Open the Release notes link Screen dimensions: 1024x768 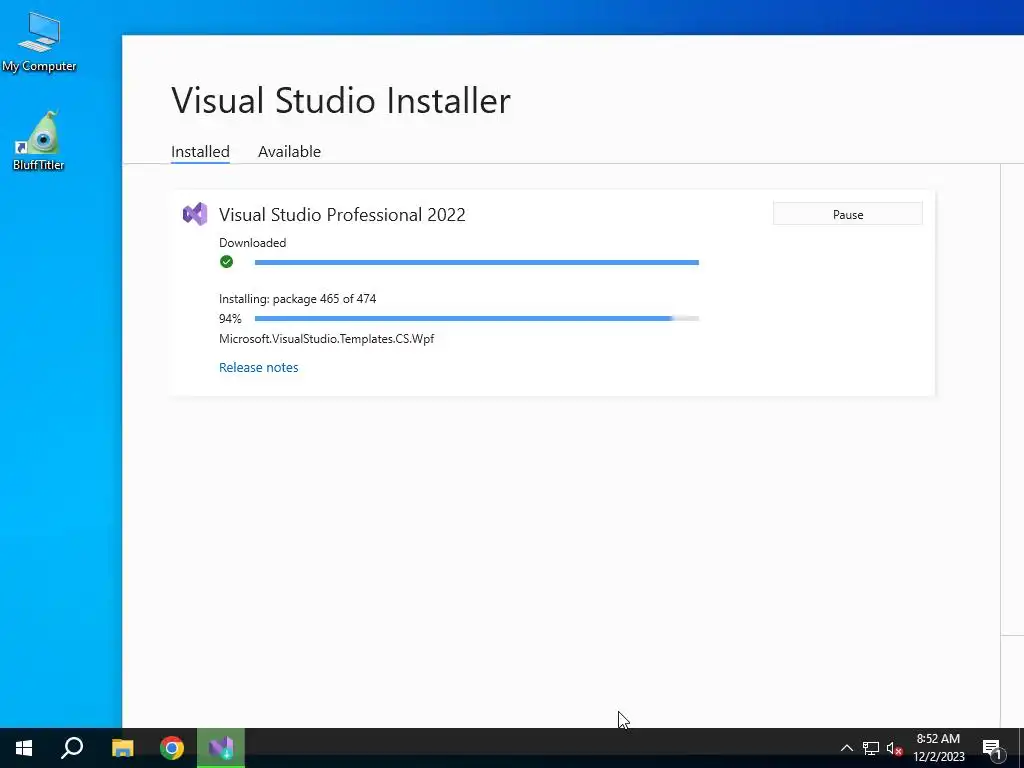pyautogui.click(x=259, y=367)
